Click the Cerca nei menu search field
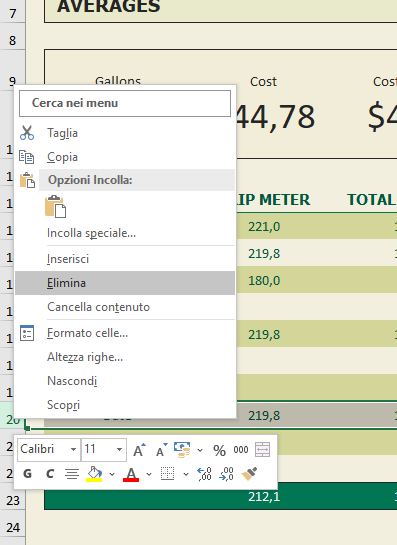Viewport: 397px width, 545px height. click(125, 103)
